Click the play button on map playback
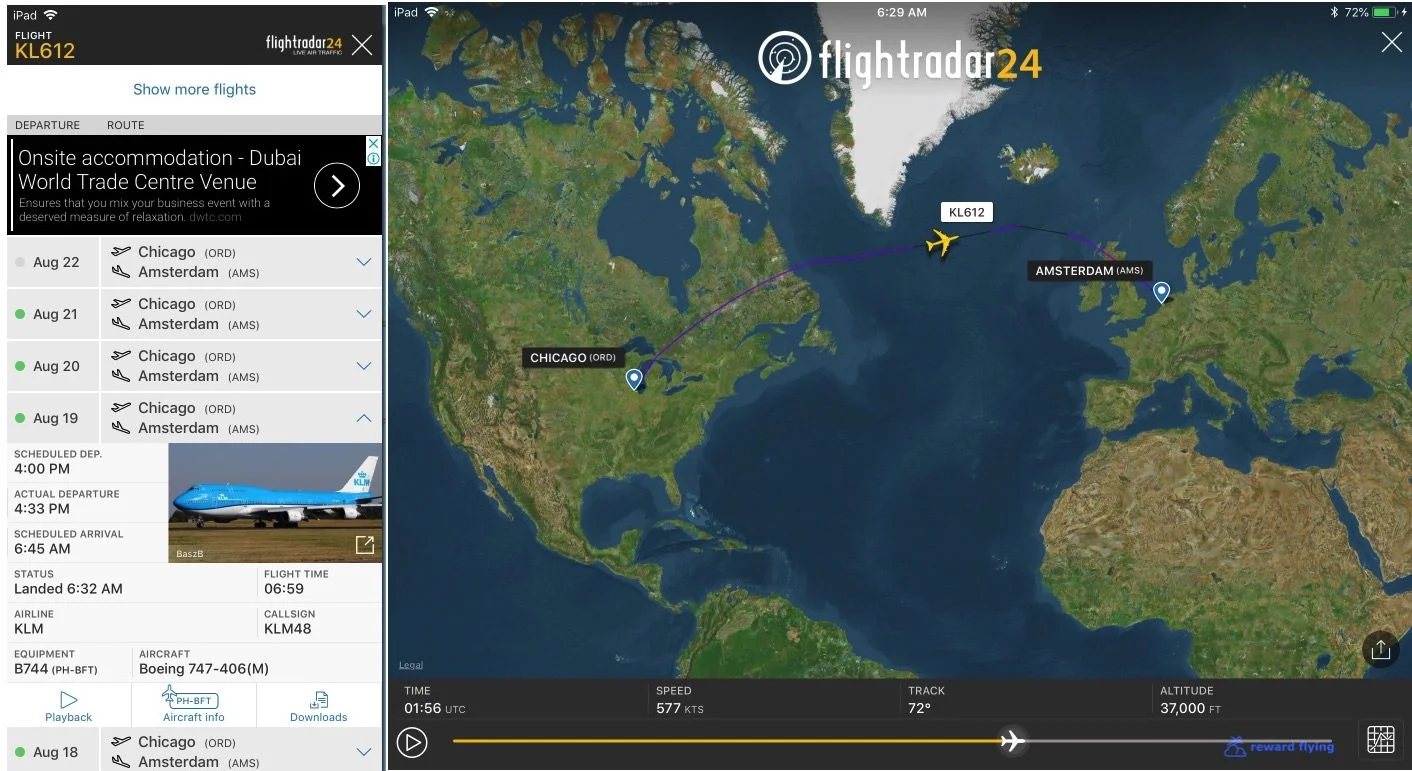The height and width of the screenshot is (771, 1412). 412,742
